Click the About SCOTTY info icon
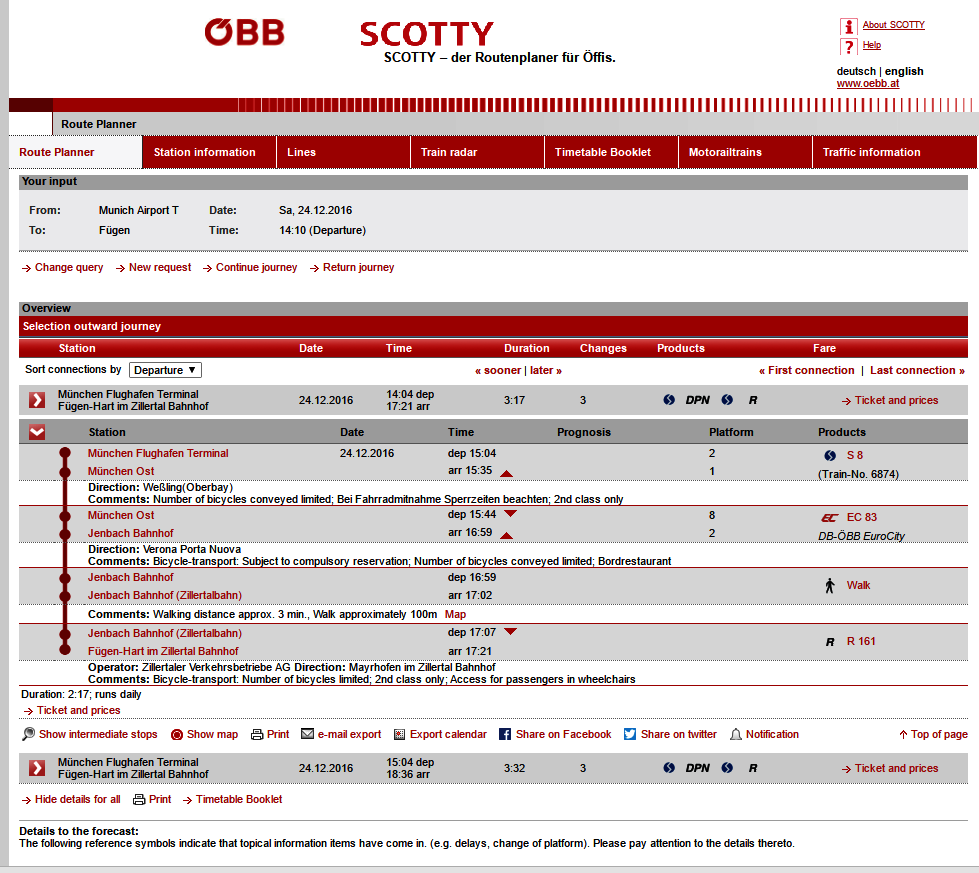Viewport: 979px width, 873px height. pos(849,26)
